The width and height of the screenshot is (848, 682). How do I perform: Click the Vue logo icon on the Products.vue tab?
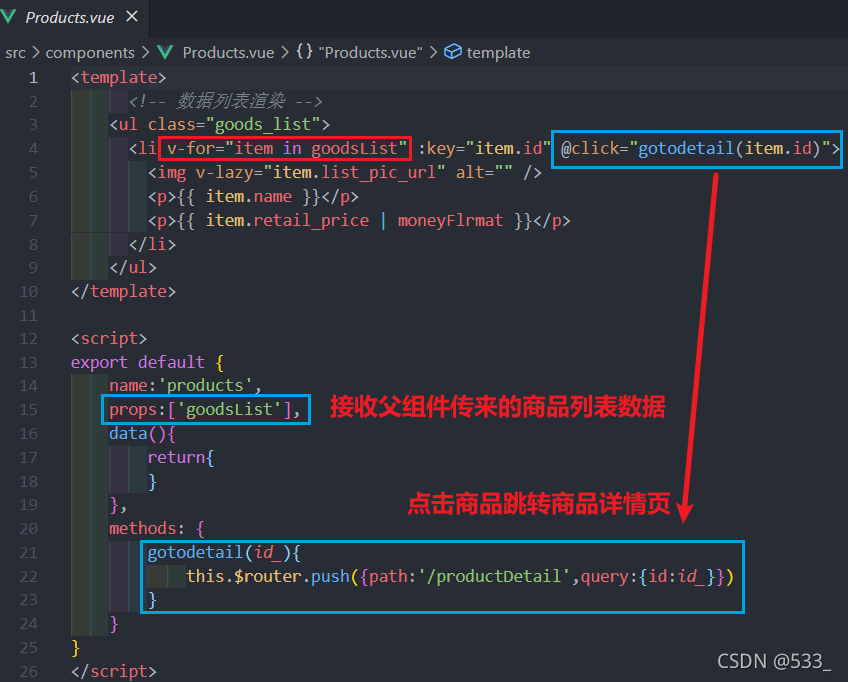[x=10, y=16]
